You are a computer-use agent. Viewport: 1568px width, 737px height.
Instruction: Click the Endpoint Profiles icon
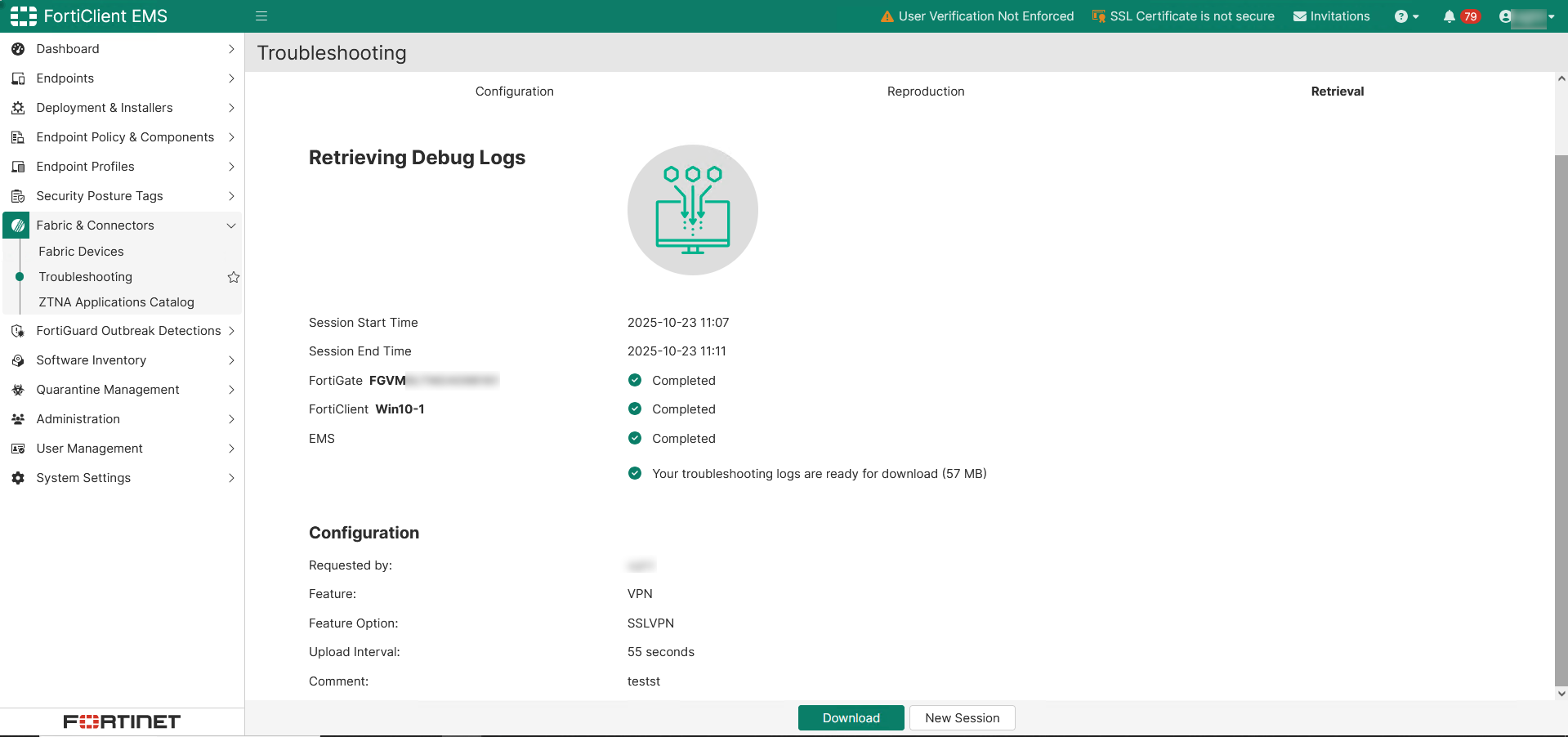point(18,167)
